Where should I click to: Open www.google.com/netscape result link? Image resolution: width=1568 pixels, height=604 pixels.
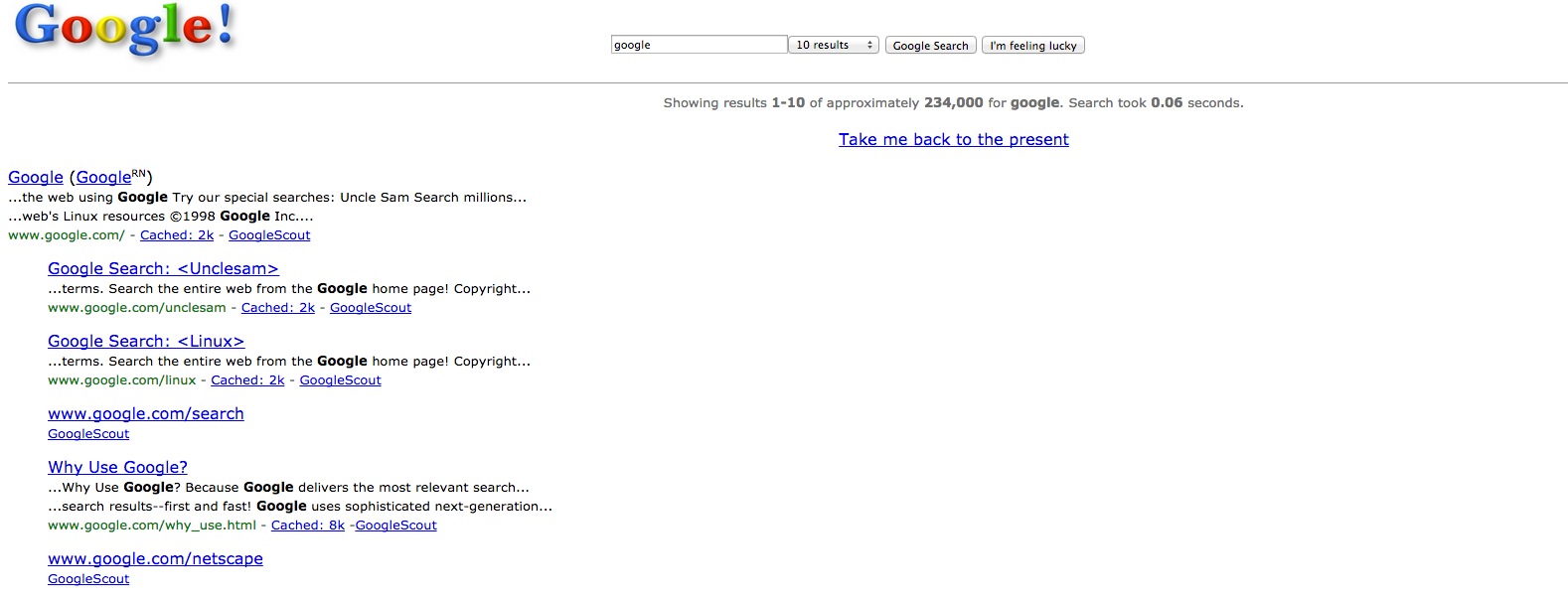(155, 558)
